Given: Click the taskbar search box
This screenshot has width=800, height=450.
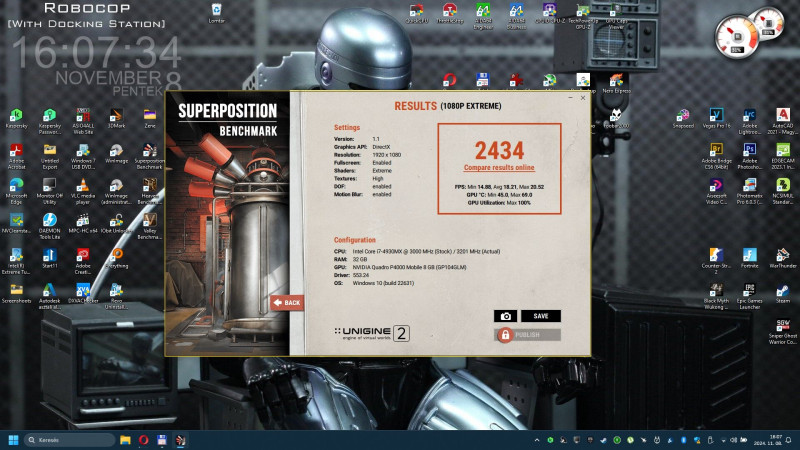Looking at the screenshot, I should (69, 440).
